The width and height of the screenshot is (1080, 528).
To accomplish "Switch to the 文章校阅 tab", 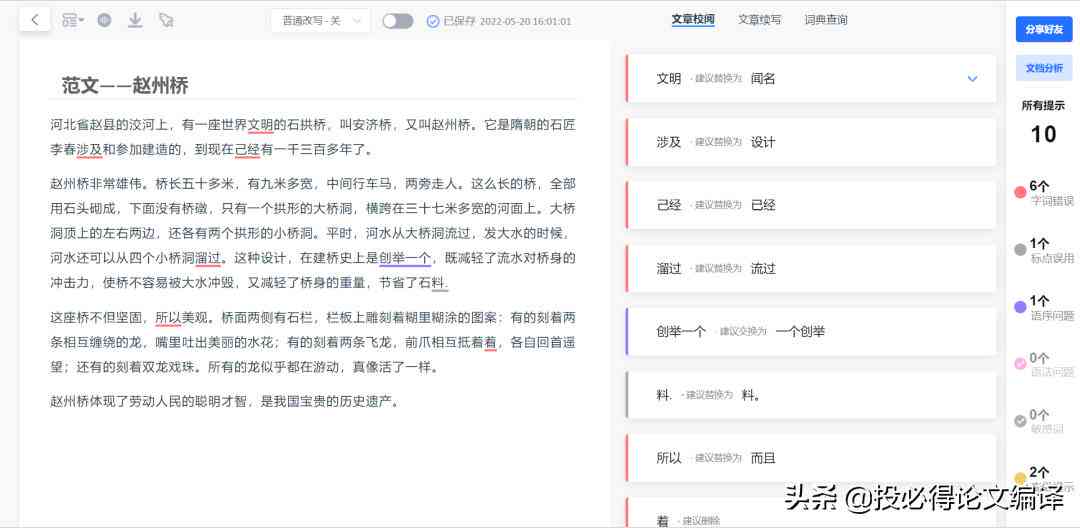I will [x=693, y=20].
